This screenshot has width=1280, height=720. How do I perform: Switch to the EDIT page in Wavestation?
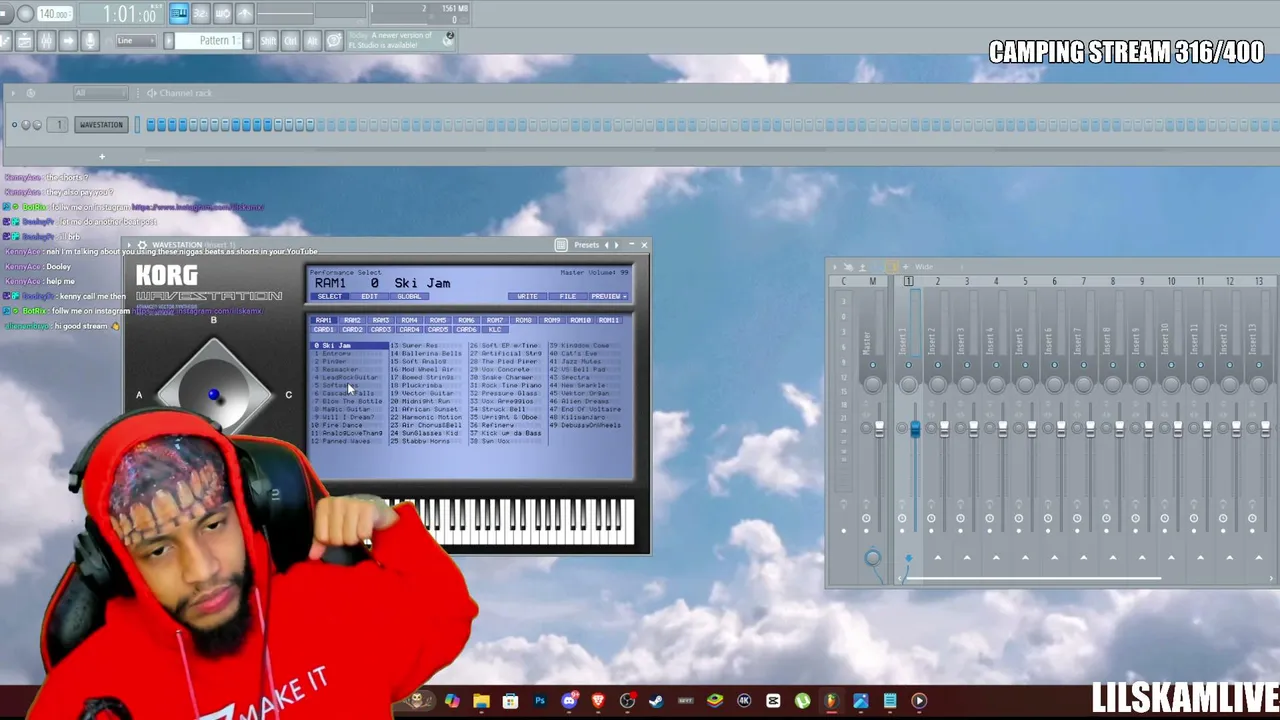tap(369, 297)
